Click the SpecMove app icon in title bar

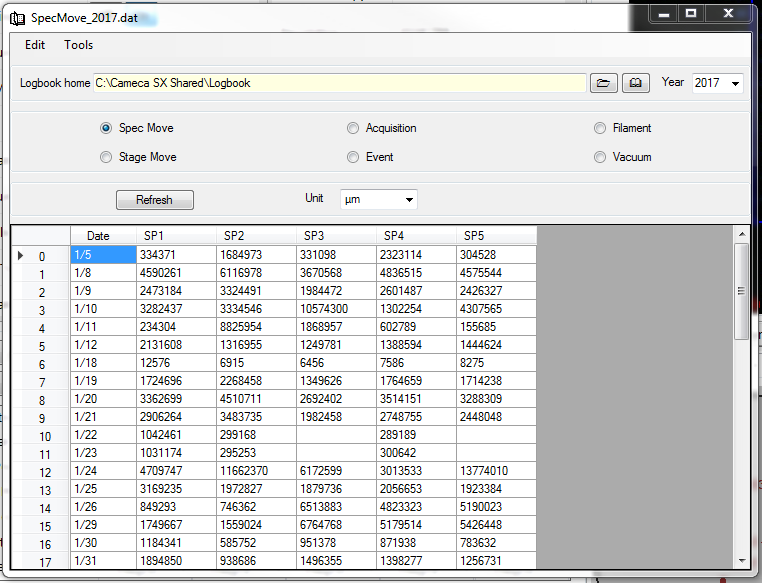click(16, 18)
